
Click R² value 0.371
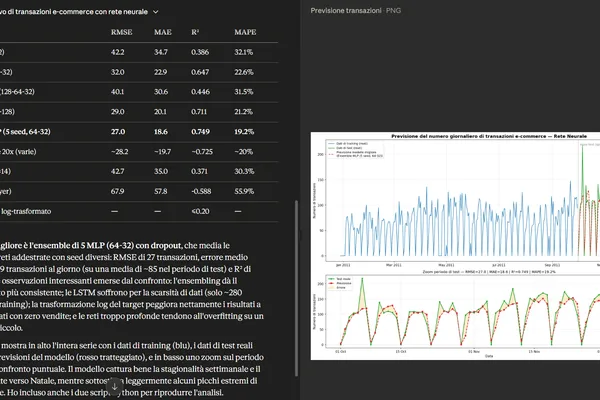[199, 171]
